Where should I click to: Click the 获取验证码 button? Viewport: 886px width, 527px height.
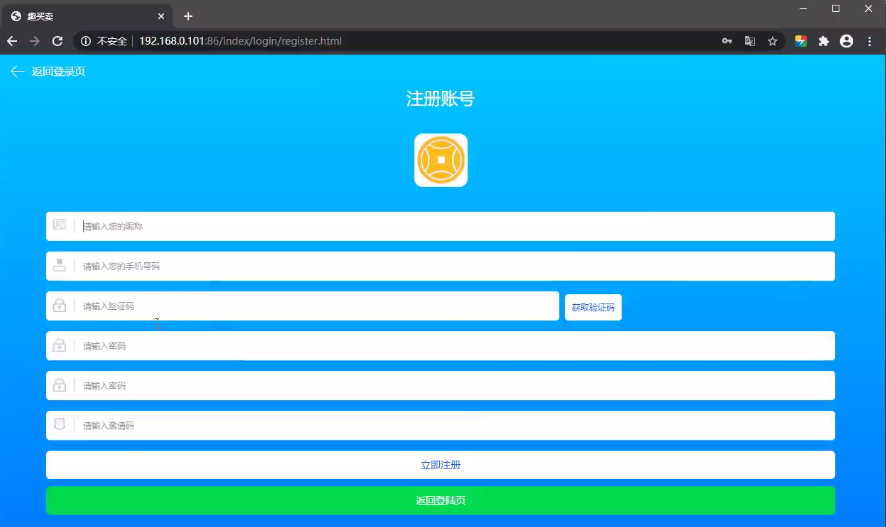(593, 307)
